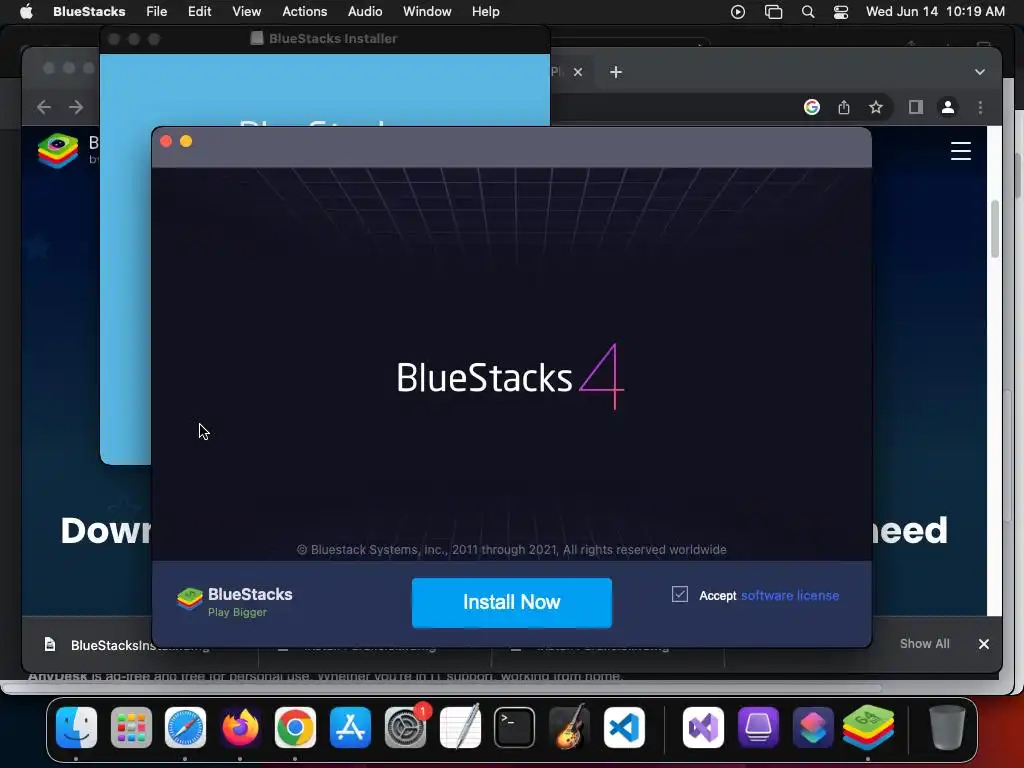Image resolution: width=1024 pixels, height=768 pixels.
Task: Open the Audio menu
Action: 364,12
